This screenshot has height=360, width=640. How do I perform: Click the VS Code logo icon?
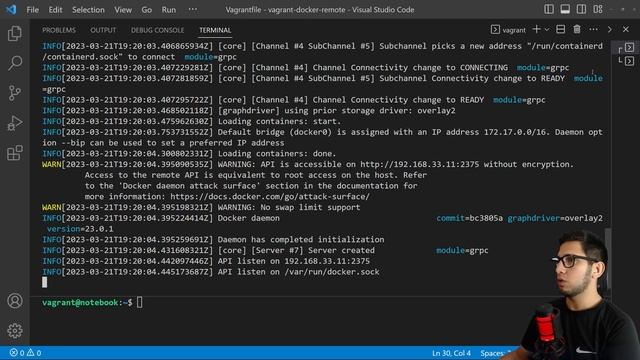tap(11, 9)
